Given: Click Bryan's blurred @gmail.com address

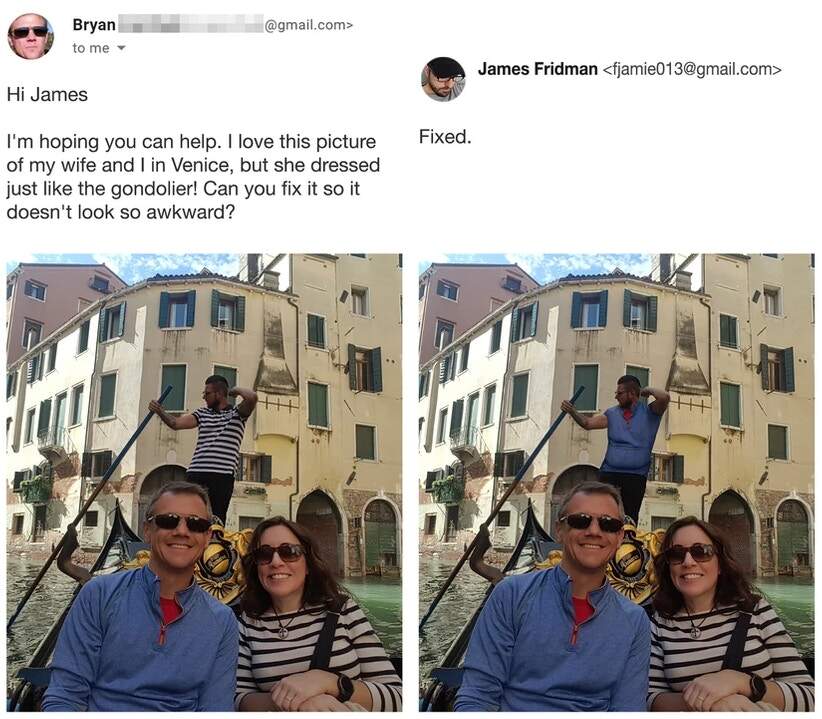Looking at the screenshot, I should click(235, 25).
